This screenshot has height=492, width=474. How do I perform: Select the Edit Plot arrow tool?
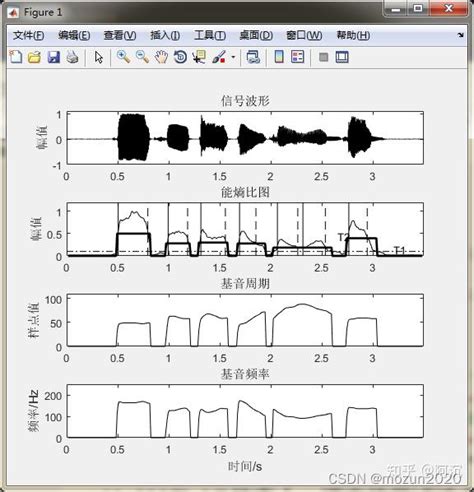pyautogui.click(x=99, y=57)
